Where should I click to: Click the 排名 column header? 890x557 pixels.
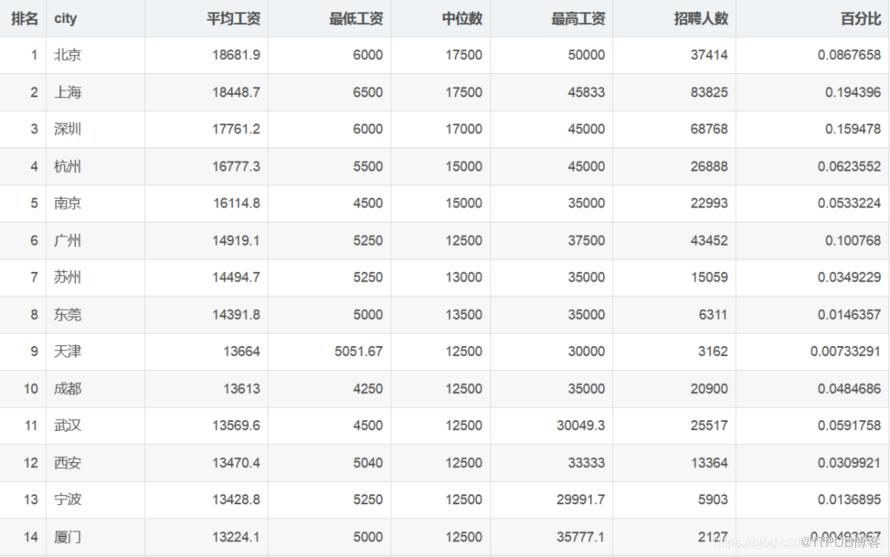coord(24,19)
